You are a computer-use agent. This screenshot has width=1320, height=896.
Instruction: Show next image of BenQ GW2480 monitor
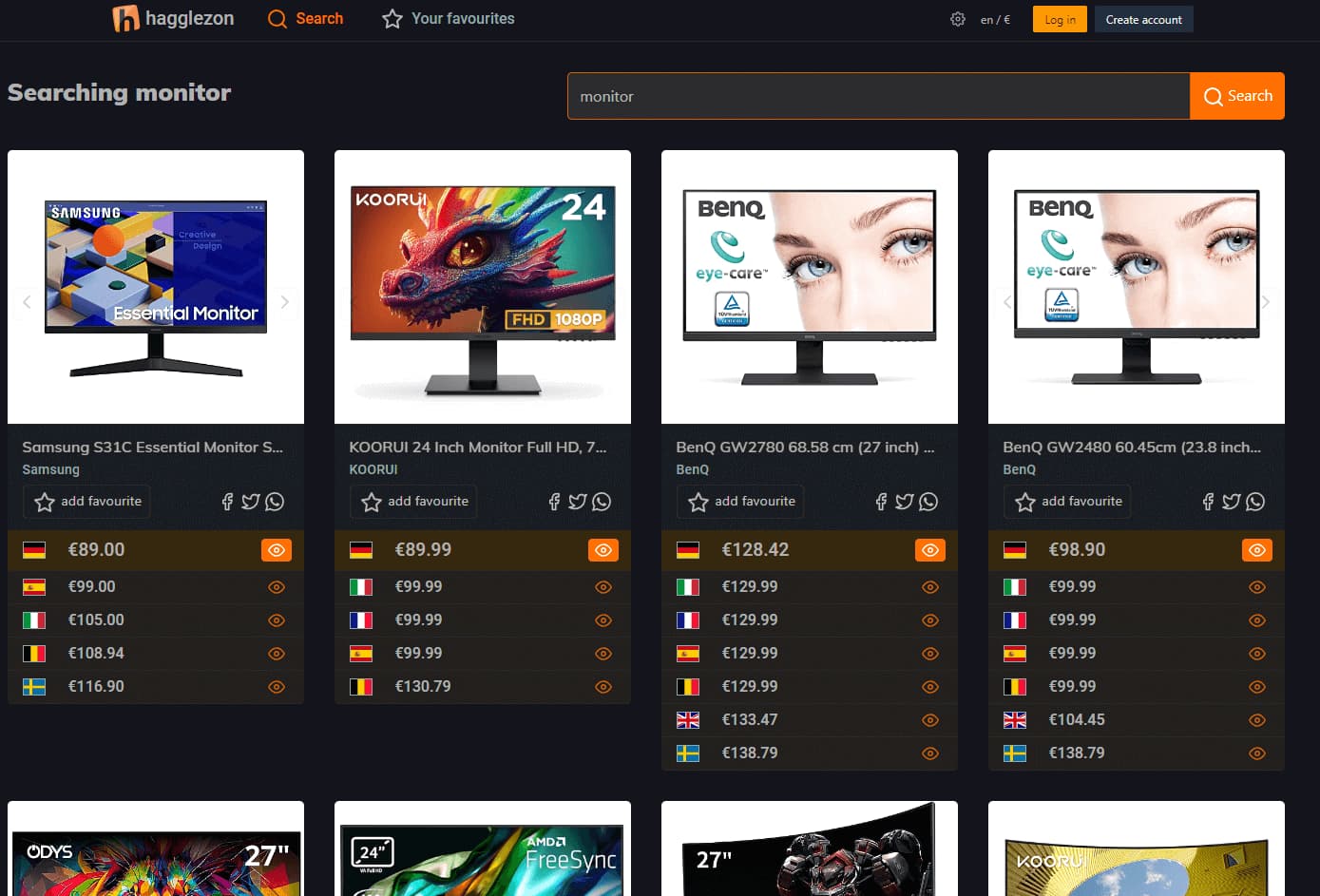(1265, 302)
